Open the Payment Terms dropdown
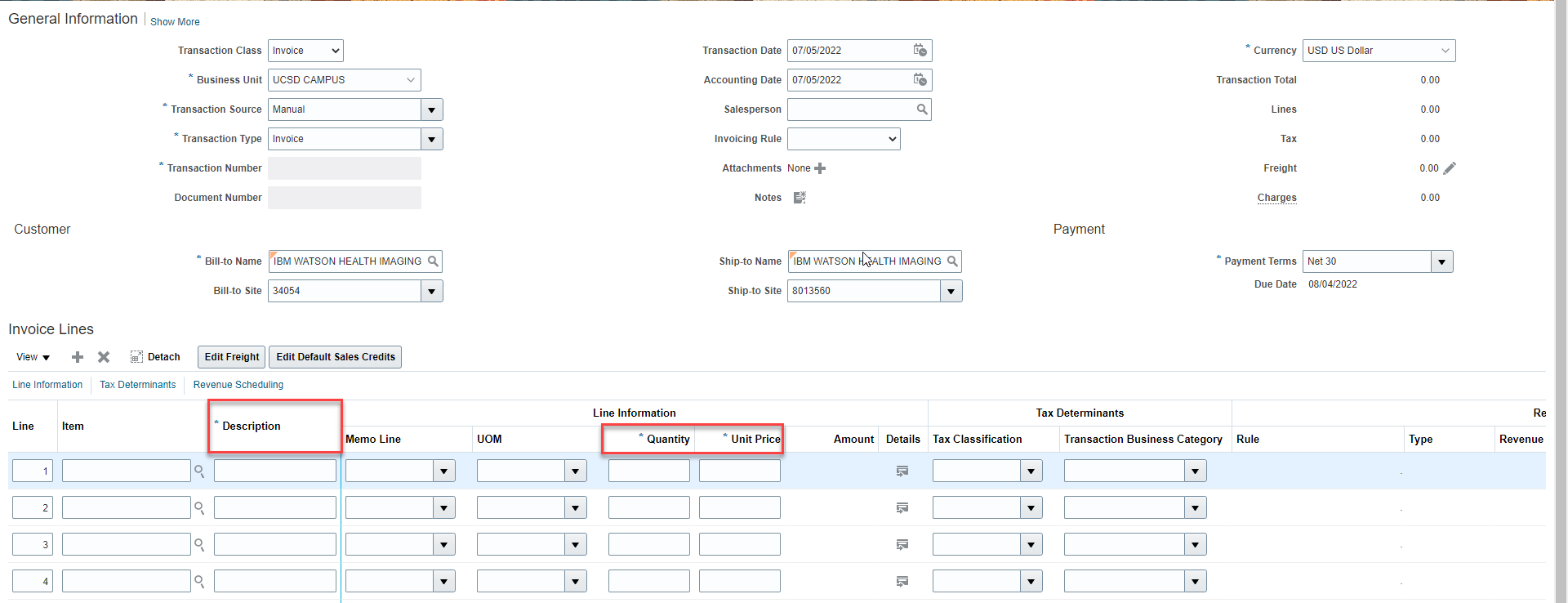The image size is (1568, 603). 1441,261
